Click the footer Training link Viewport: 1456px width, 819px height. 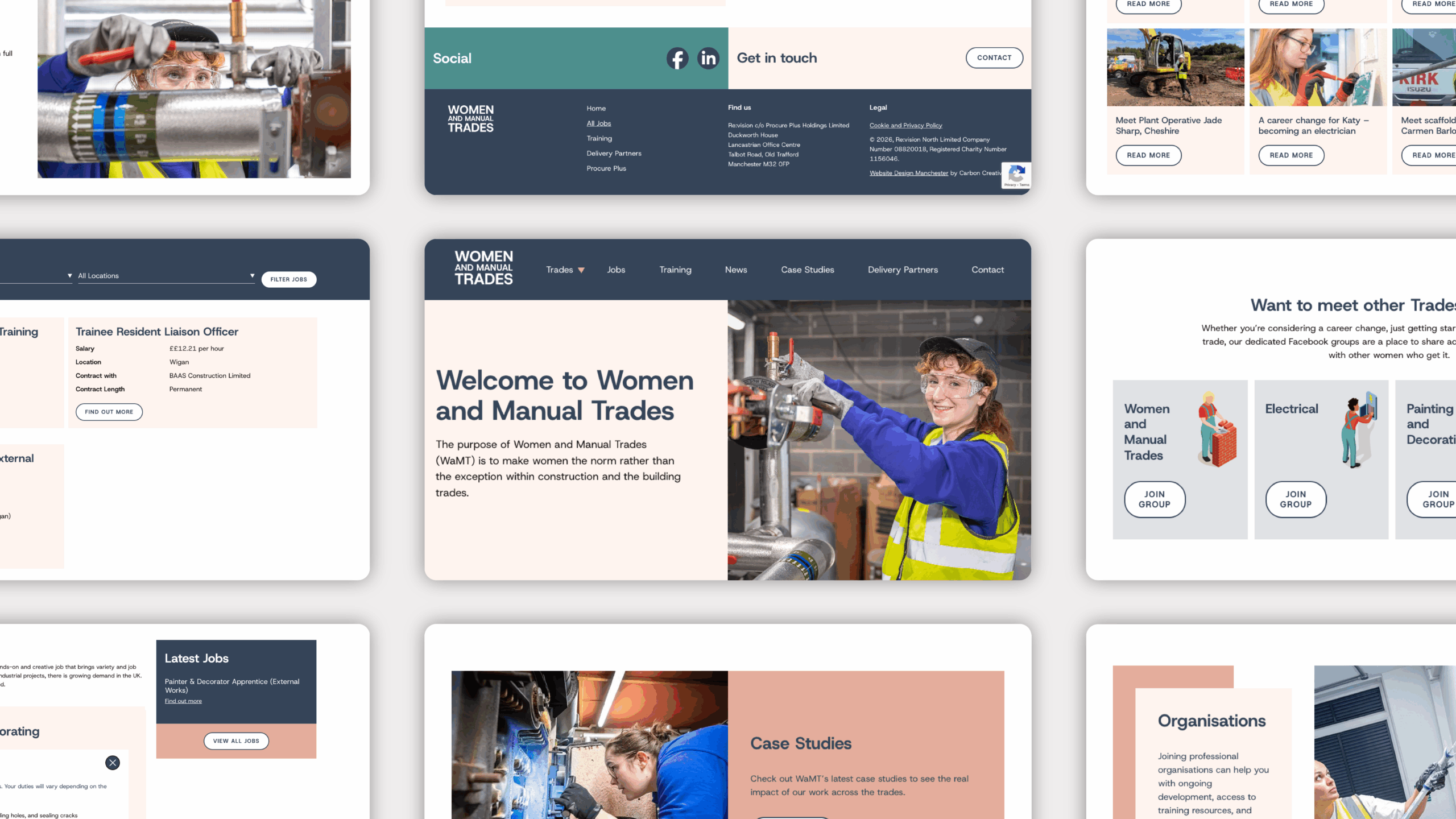tap(599, 139)
